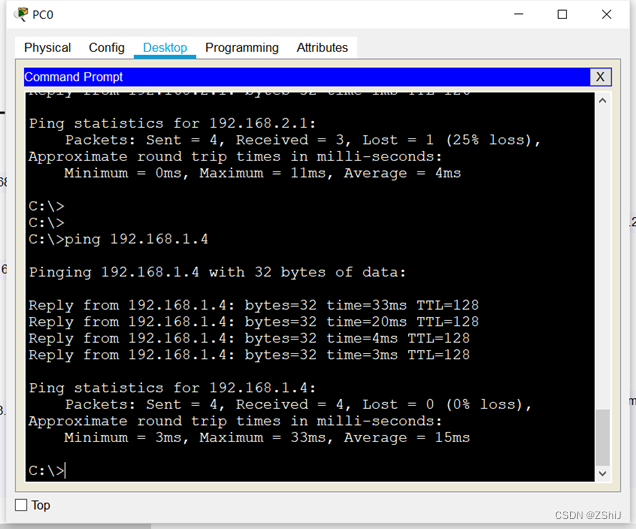
Task: Click the reply line with time=4ms
Action: tap(249, 339)
